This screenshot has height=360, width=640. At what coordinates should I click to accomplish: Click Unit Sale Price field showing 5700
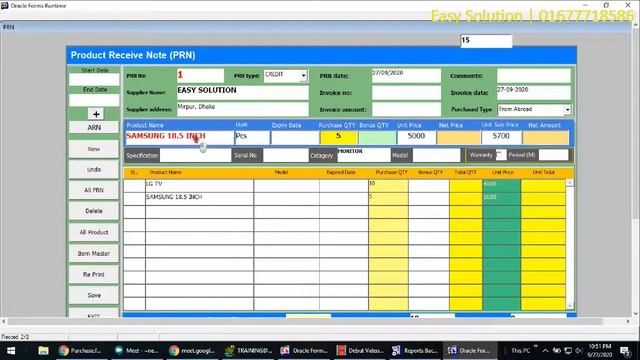[501, 137]
